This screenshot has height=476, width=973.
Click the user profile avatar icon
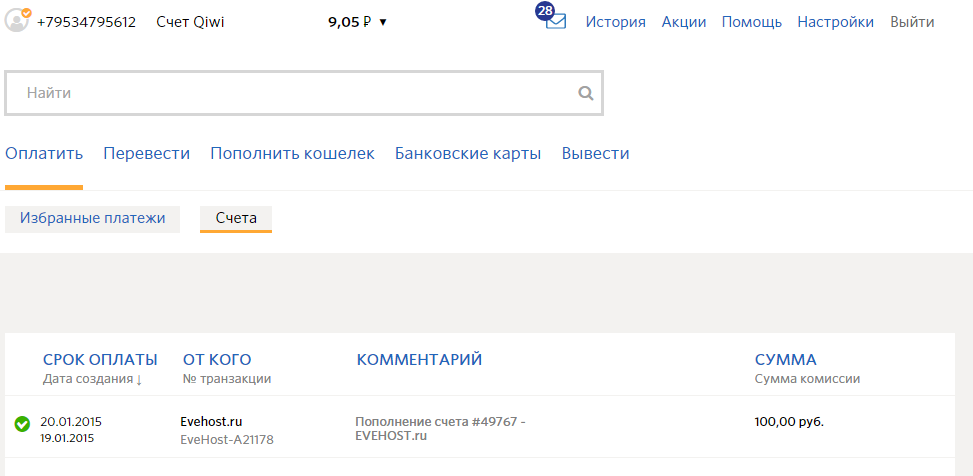click(18, 21)
